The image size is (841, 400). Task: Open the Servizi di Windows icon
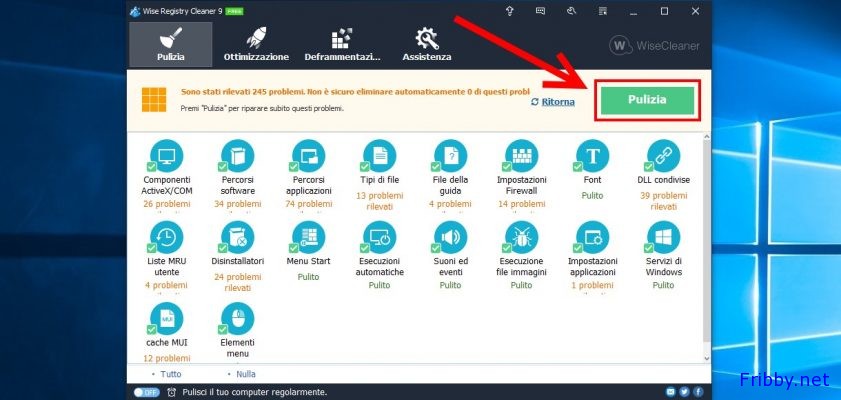664,237
